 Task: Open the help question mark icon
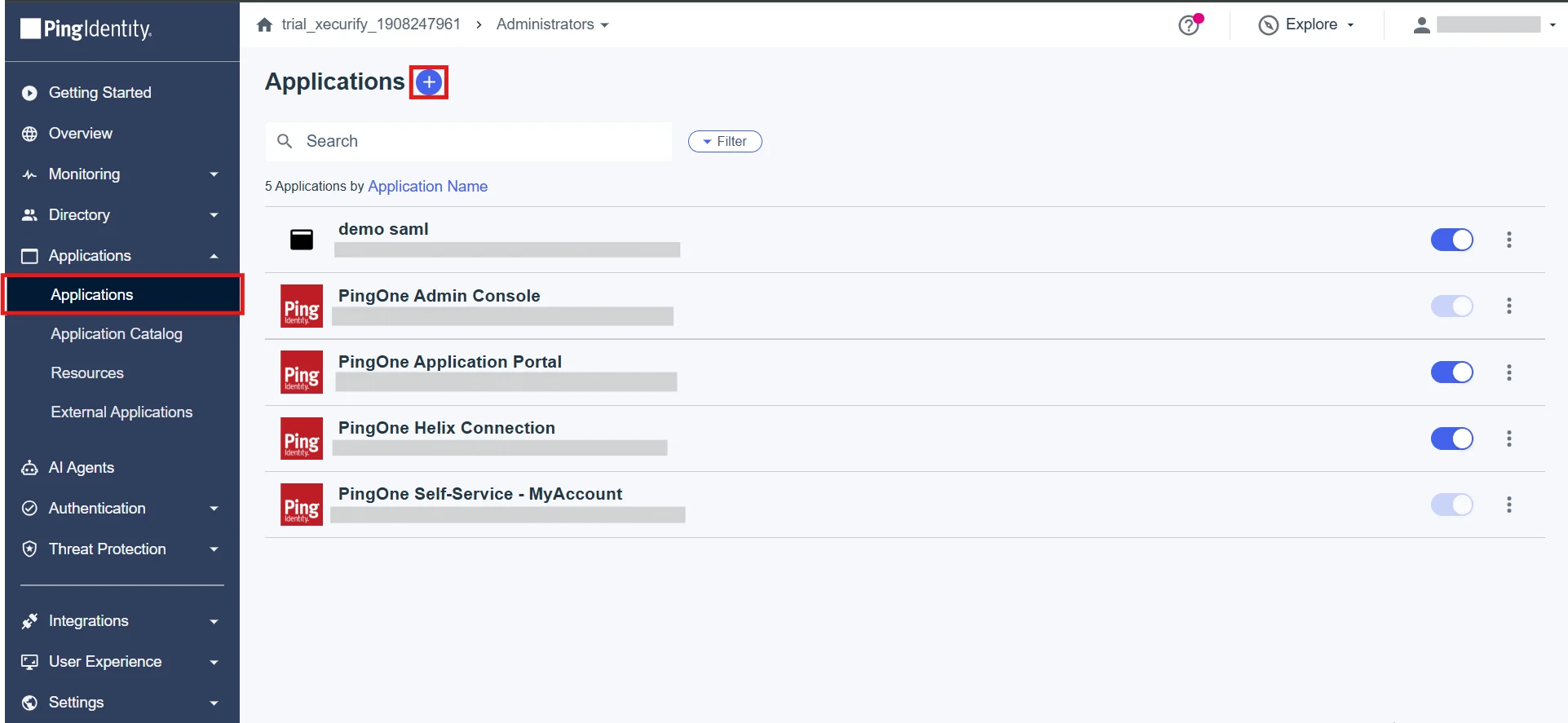pyautogui.click(x=1189, y=25)
